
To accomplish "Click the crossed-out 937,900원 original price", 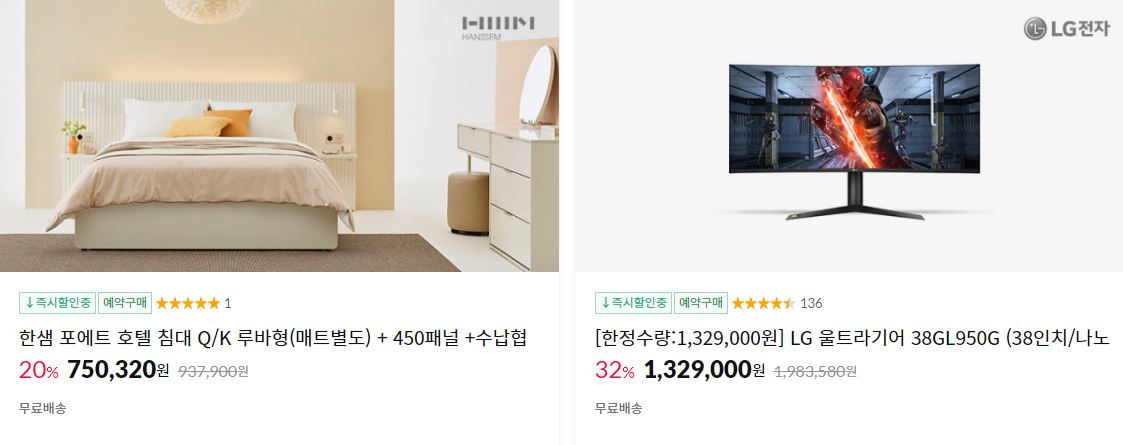I will tap(213, 371).
